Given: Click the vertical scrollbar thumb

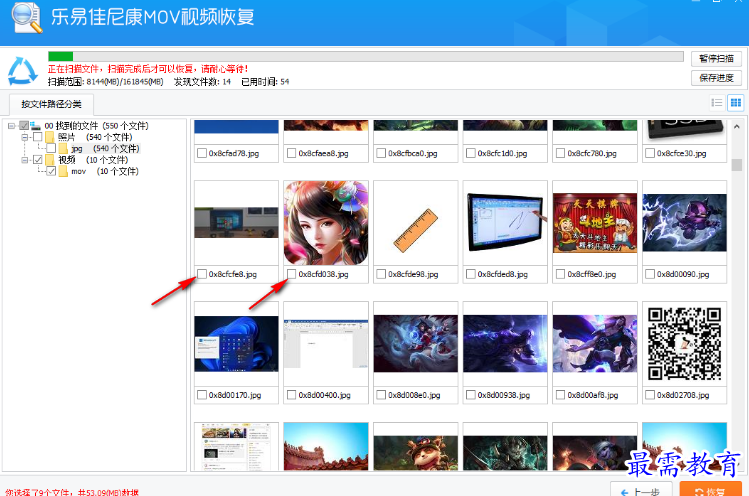Looking at the screenshot, I should click(x=736, y=165).
